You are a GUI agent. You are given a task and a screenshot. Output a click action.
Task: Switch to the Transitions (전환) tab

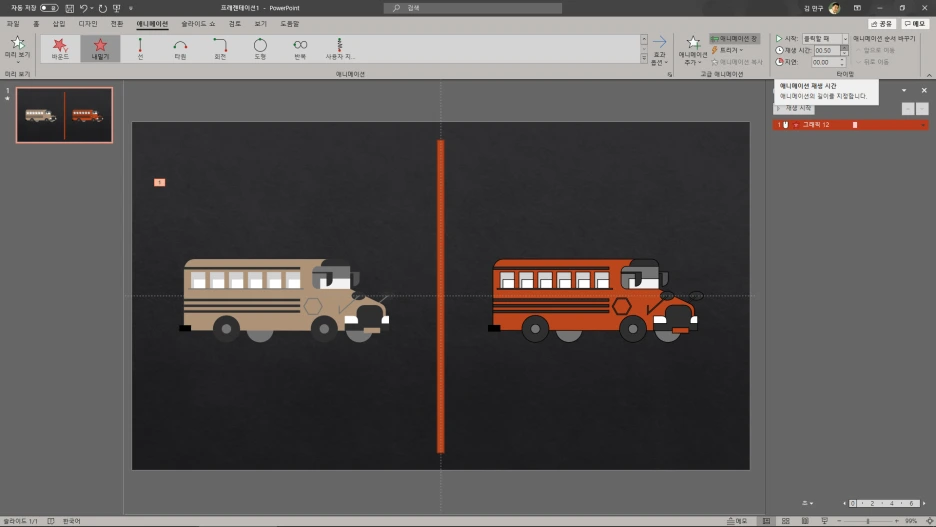tap(117, 24)
